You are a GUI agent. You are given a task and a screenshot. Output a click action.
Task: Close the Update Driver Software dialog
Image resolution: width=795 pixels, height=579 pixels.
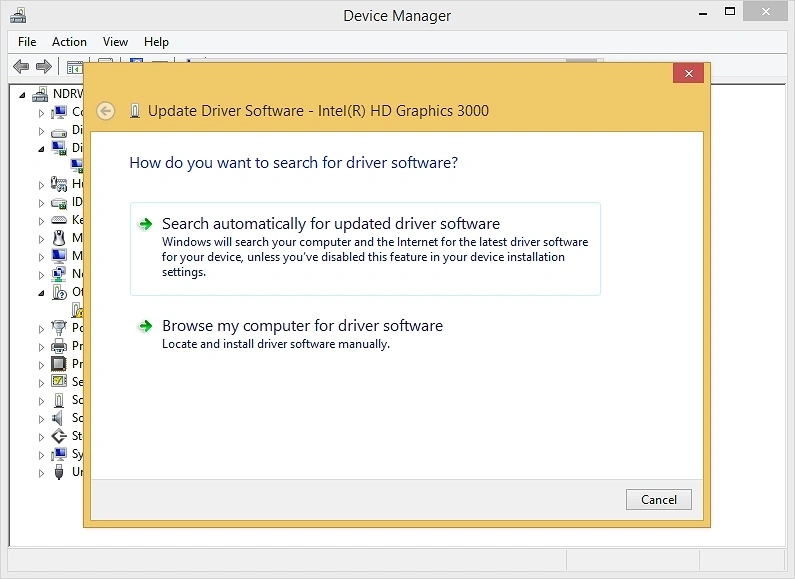[689, 74]
